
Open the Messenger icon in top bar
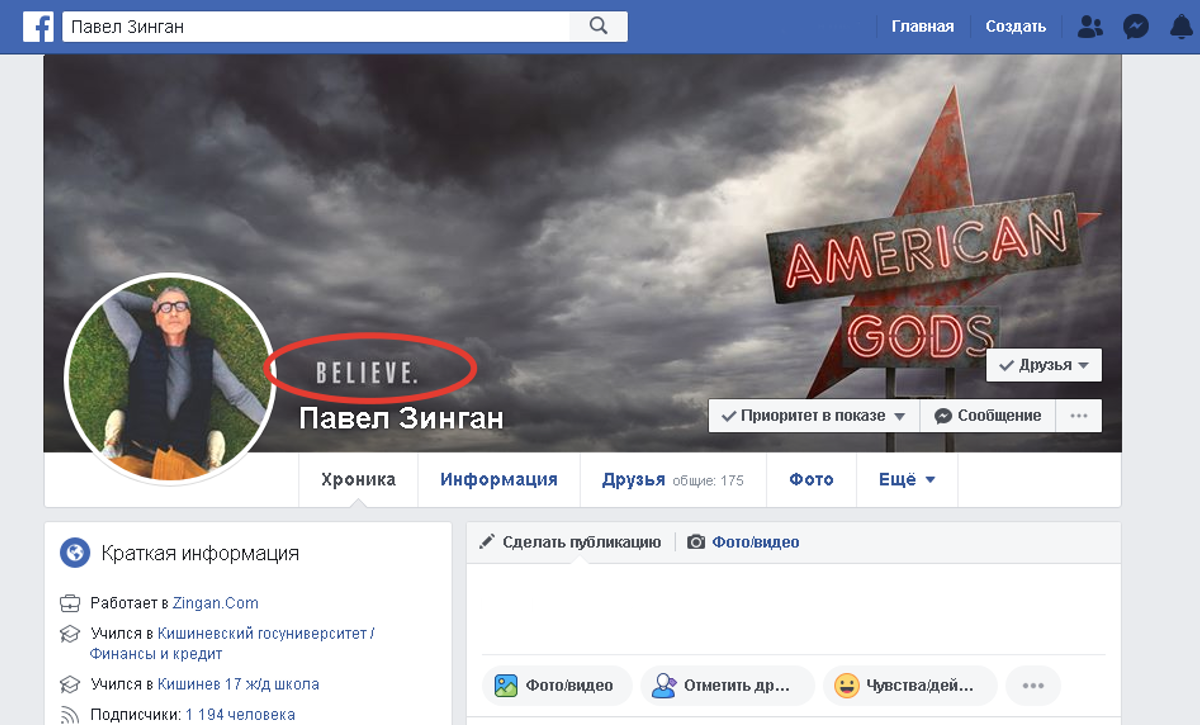[1136, 27]
